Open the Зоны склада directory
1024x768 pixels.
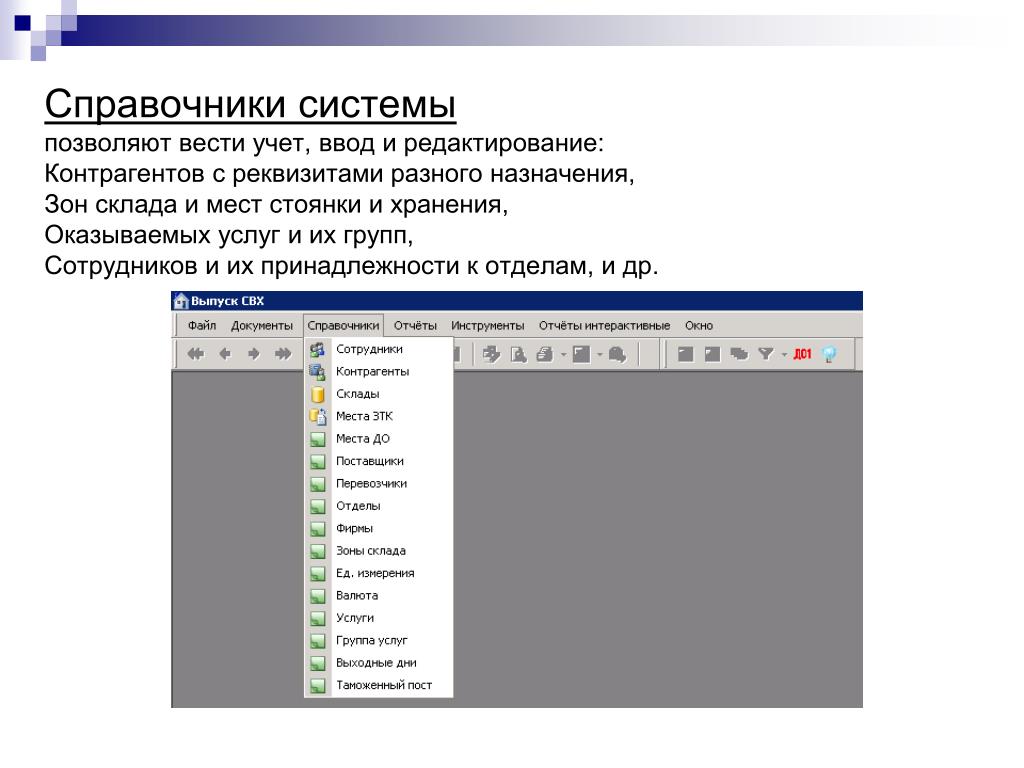click(x=379, y=551)
